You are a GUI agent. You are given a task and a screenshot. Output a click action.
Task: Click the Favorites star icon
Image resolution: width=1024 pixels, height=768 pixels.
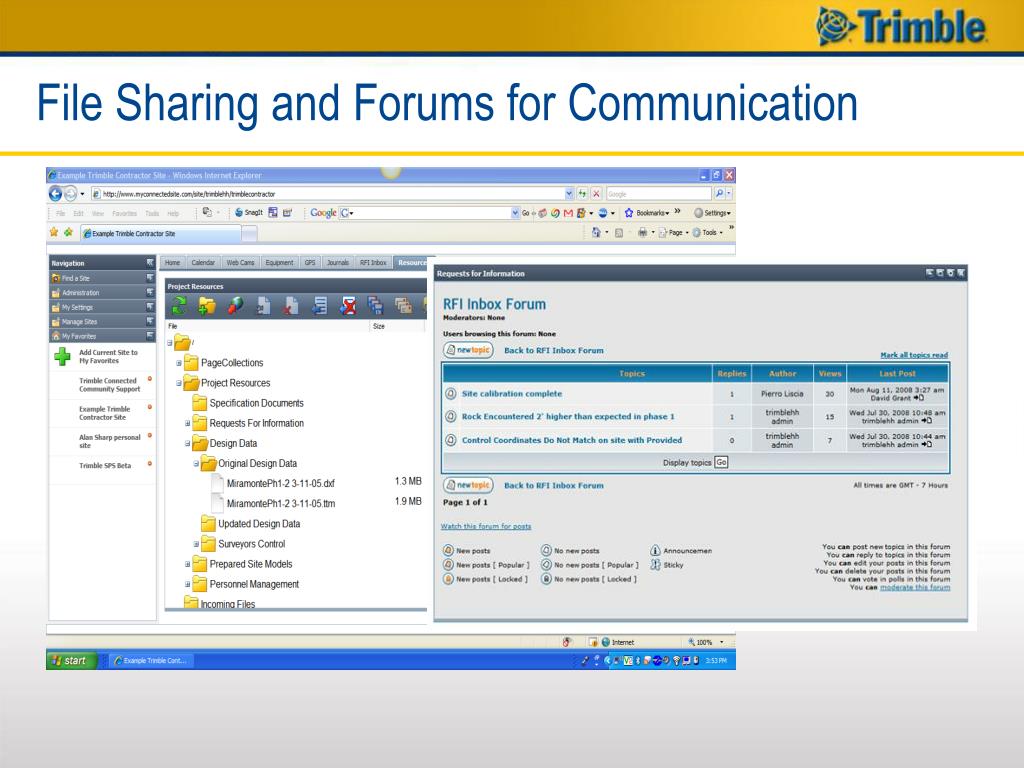pos(54,232)
